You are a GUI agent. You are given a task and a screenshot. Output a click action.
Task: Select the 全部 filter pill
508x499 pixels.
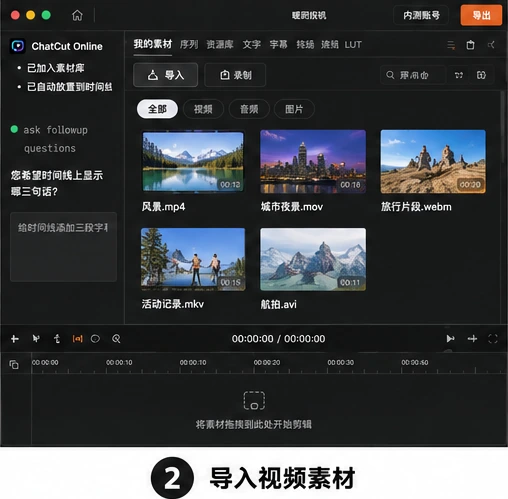157,109
